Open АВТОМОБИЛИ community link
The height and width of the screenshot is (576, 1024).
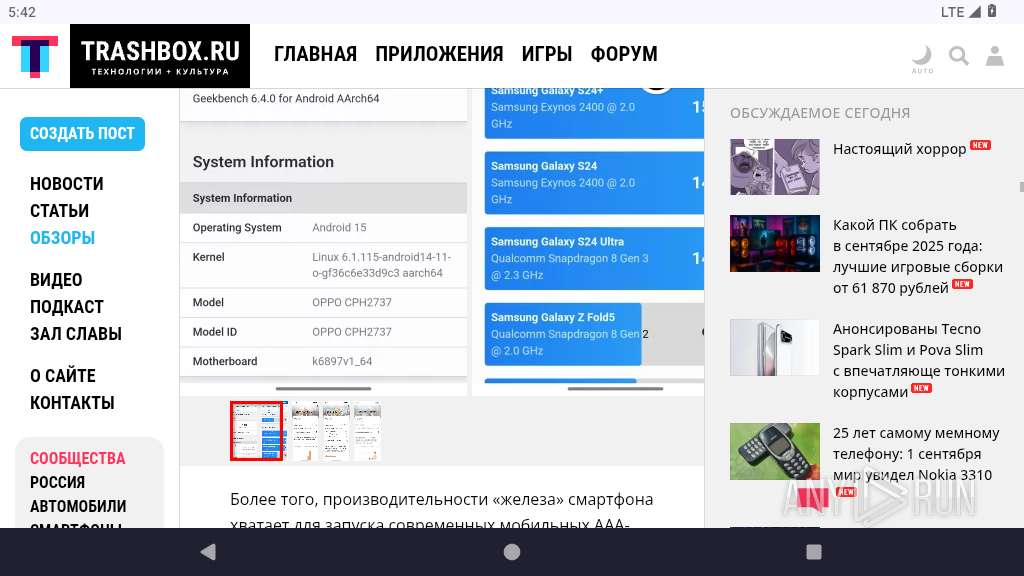click(78, 507)
